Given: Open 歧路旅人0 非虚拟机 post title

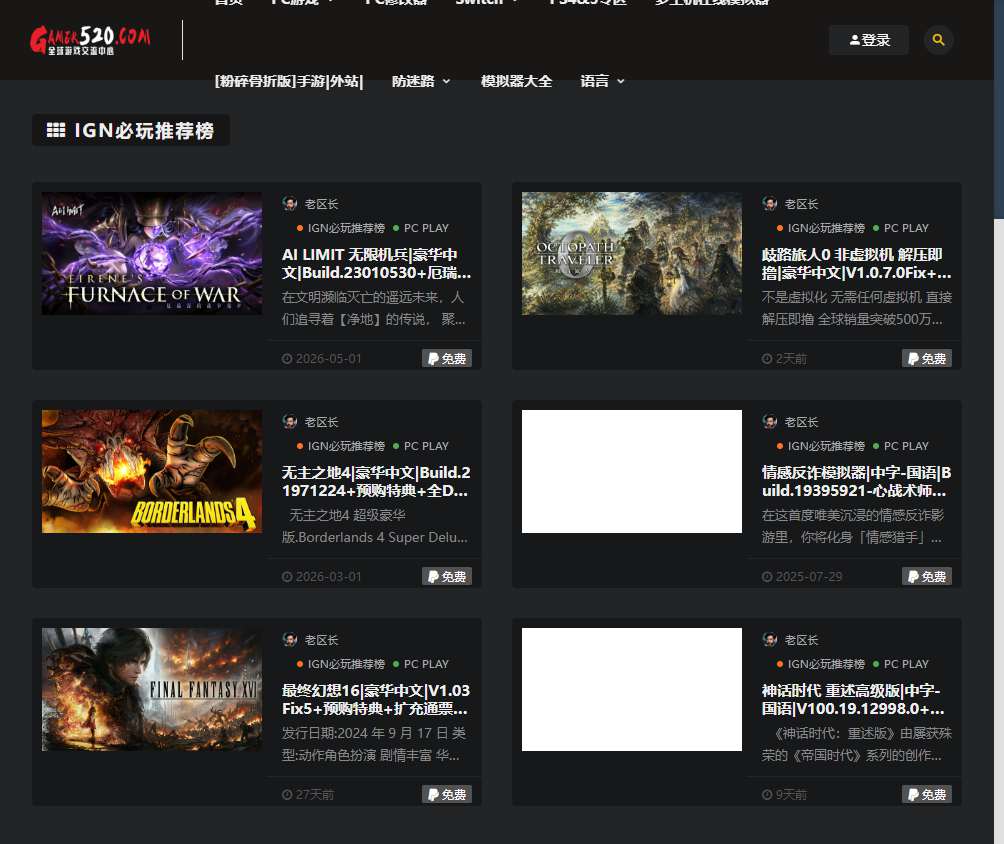Looking at the screenshot, I should 856,264.
